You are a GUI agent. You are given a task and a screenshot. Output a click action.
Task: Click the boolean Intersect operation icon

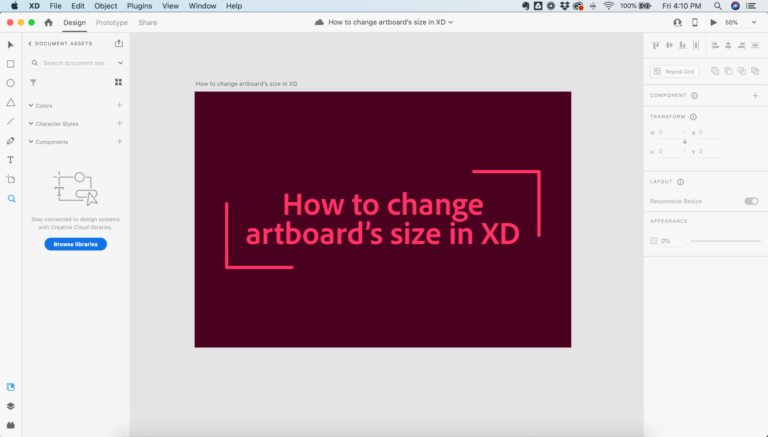(742, 71)
